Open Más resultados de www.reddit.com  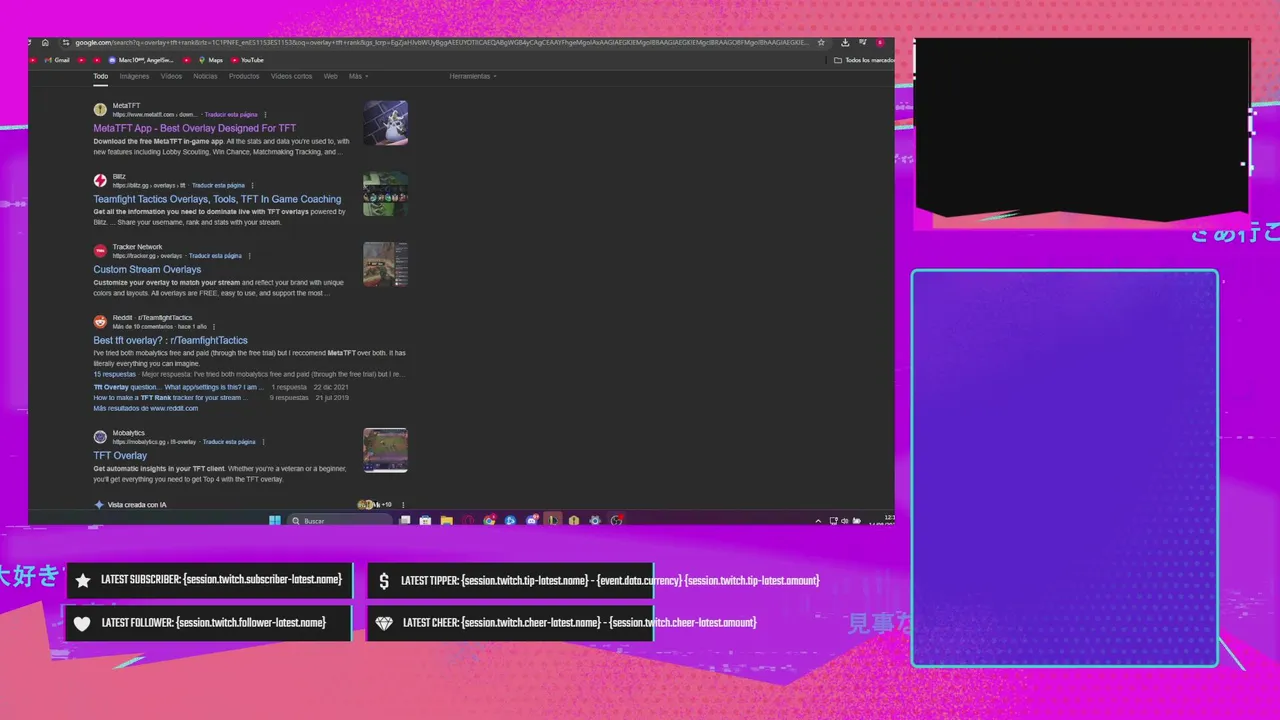146,408
